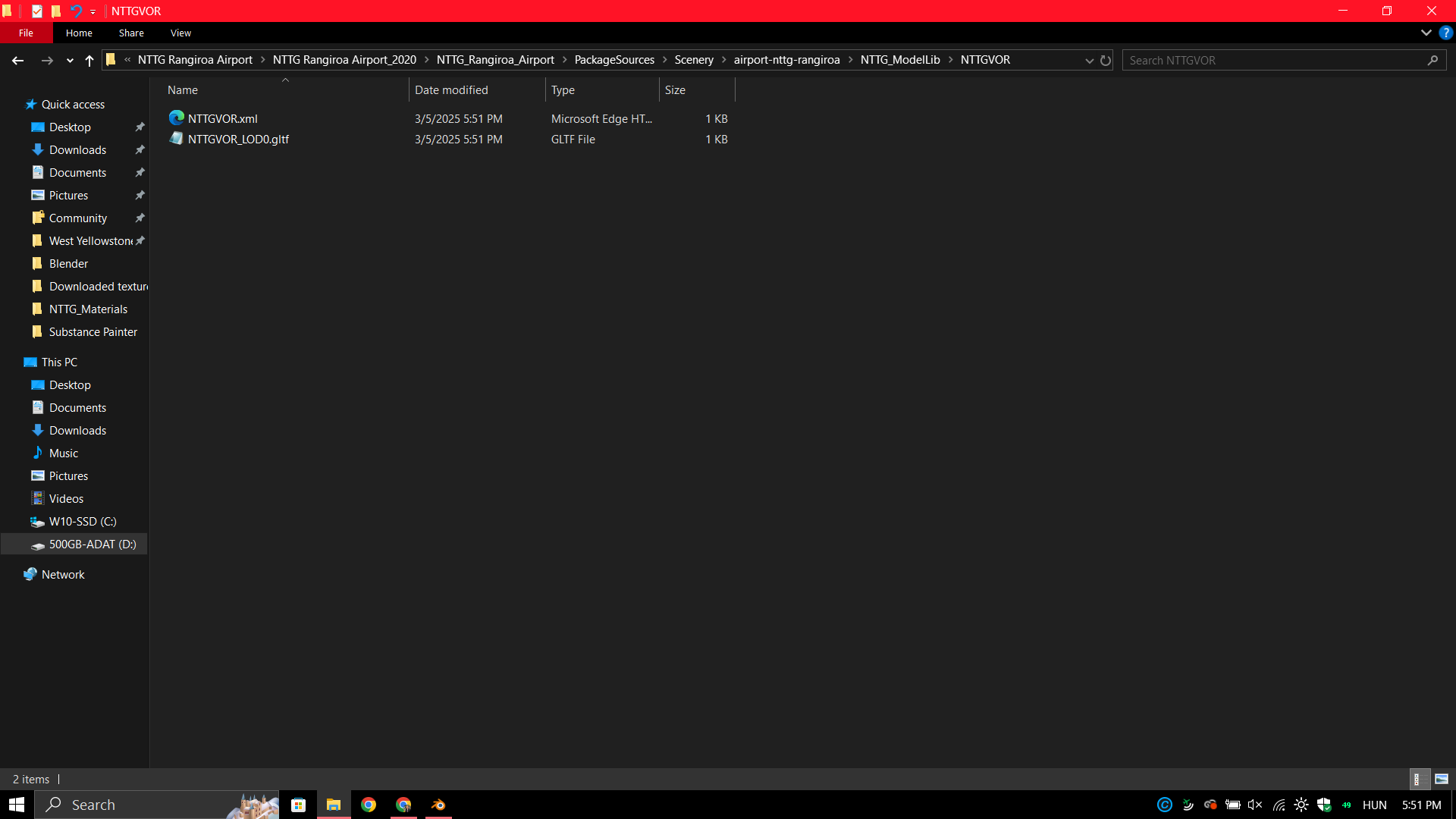Open the Community folder in Quick access
1456x819 pixels.
(77, 218)
